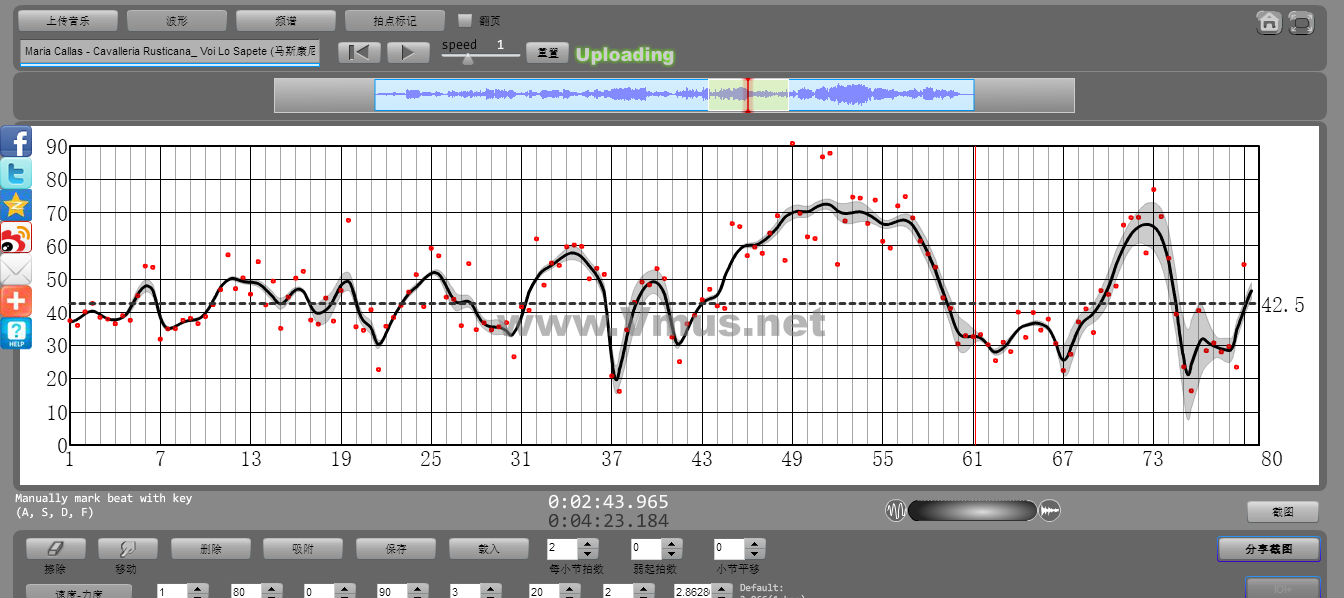Image resolution: width=1344 pixels, height=598 pixels.
Task: Click the 吸附 snap button
Action: pyautogui.click(x=302, y=548)
